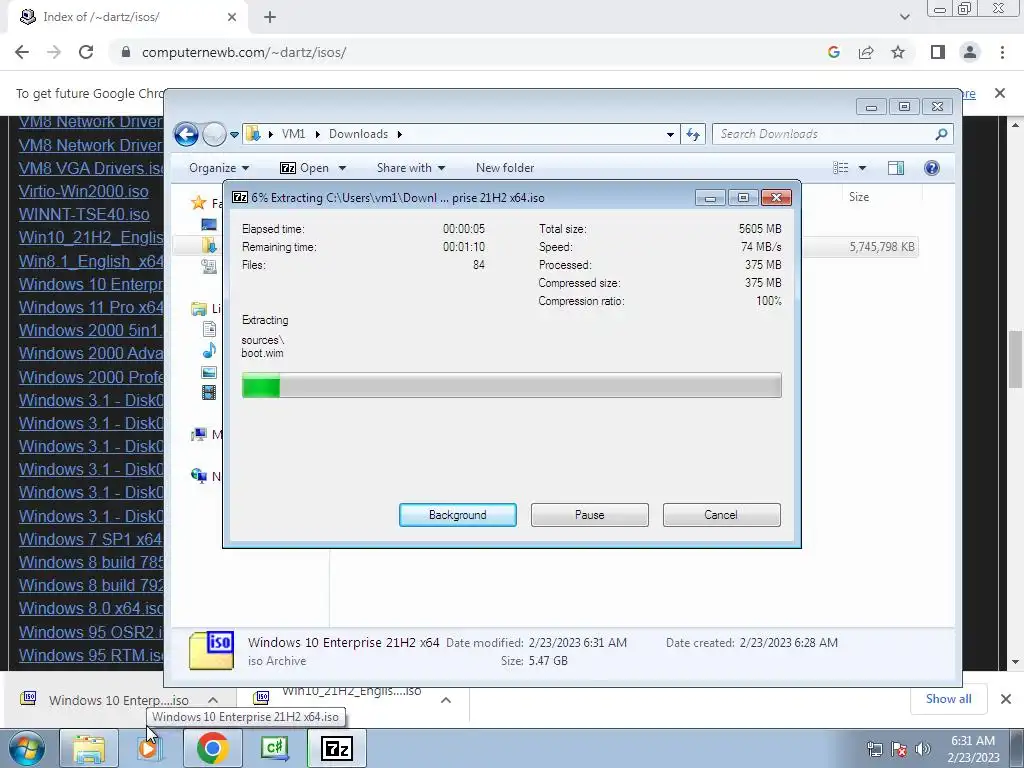
Task: Expand the view options dropdown arrow
Action: click(862, 168)
